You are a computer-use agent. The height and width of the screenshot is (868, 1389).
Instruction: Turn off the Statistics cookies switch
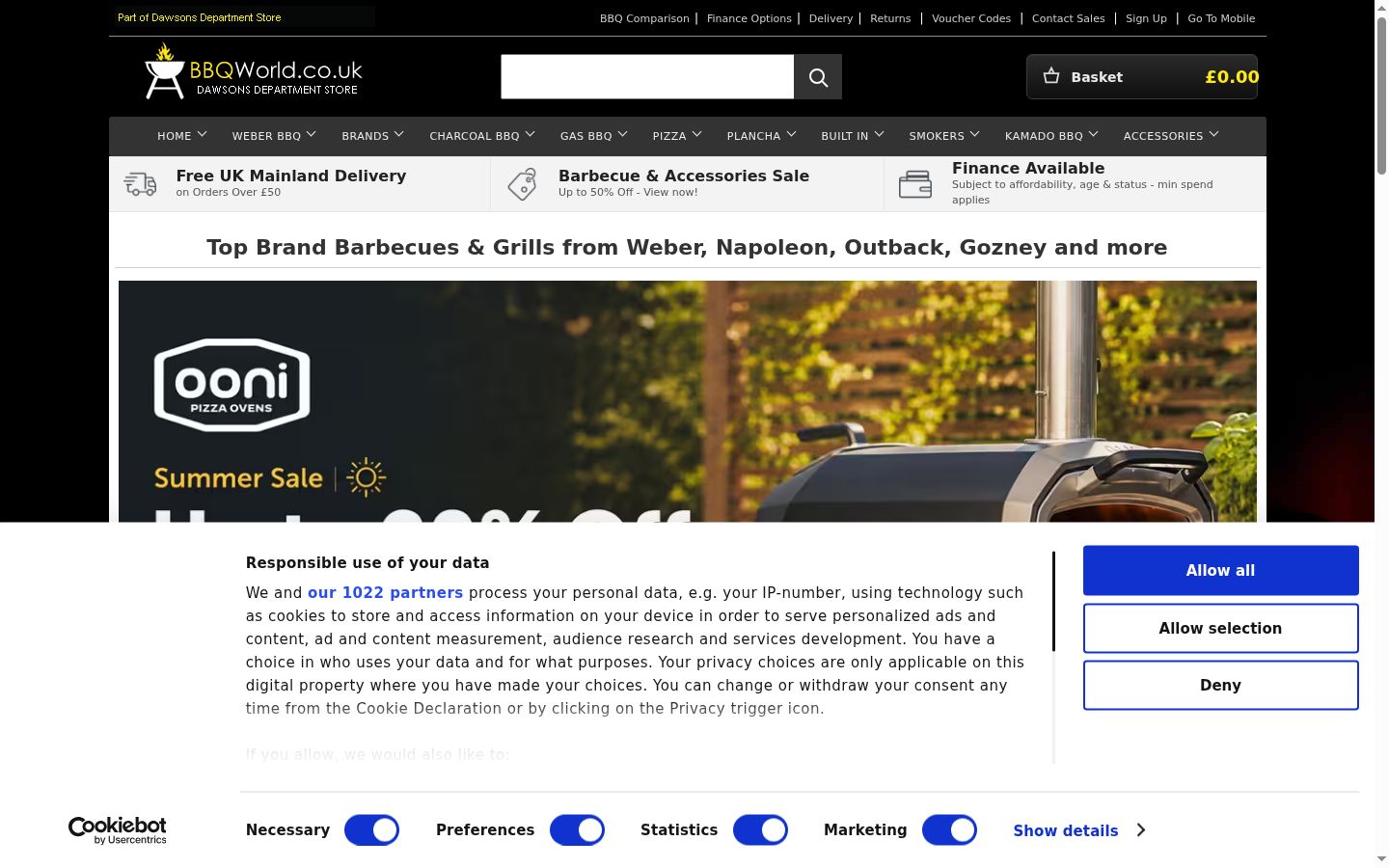pyautogui.click(x=760, y=830)
